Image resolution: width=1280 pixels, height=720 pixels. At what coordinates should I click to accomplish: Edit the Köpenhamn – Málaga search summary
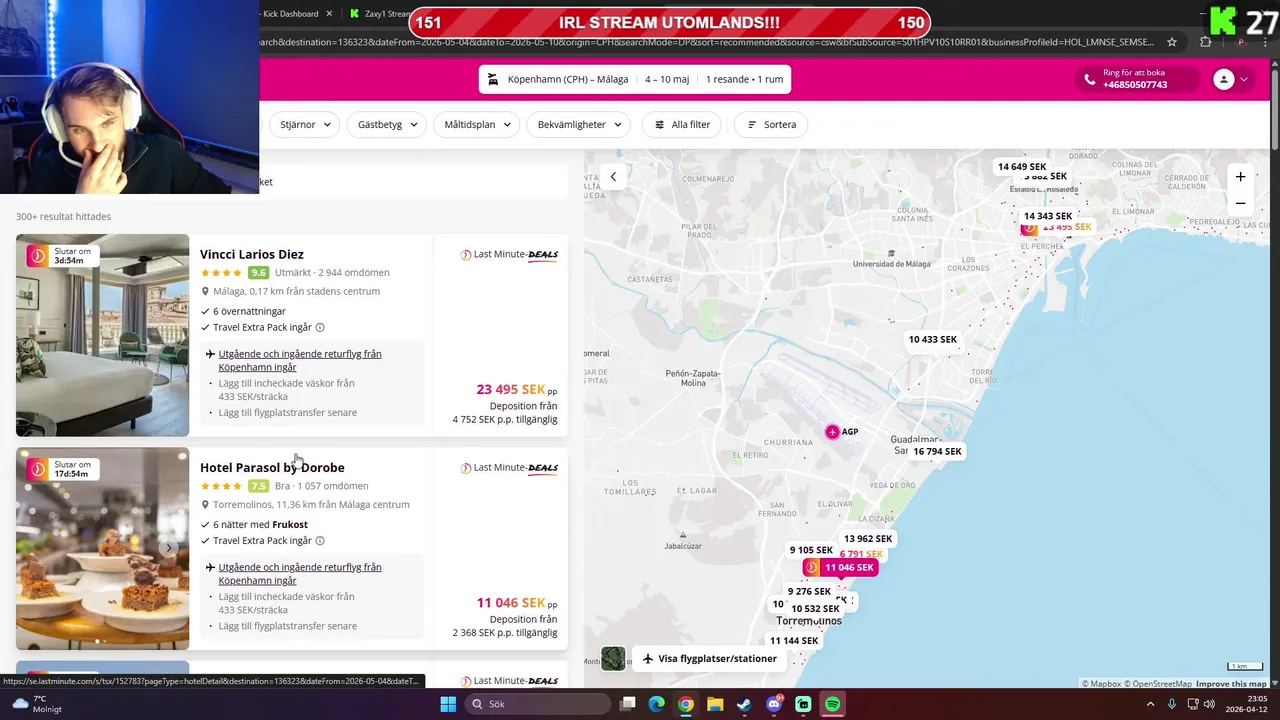click(x=635, y=80)
